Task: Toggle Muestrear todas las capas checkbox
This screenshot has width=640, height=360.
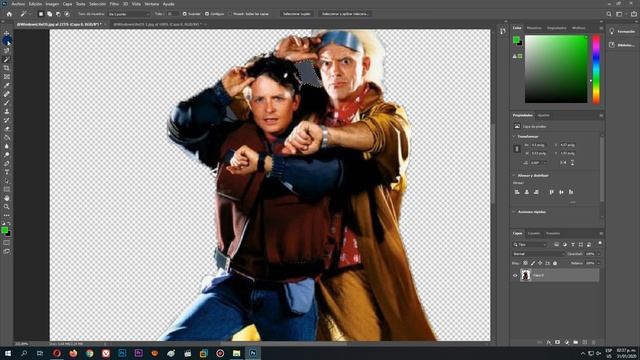Action: click(x=229, y=14)
